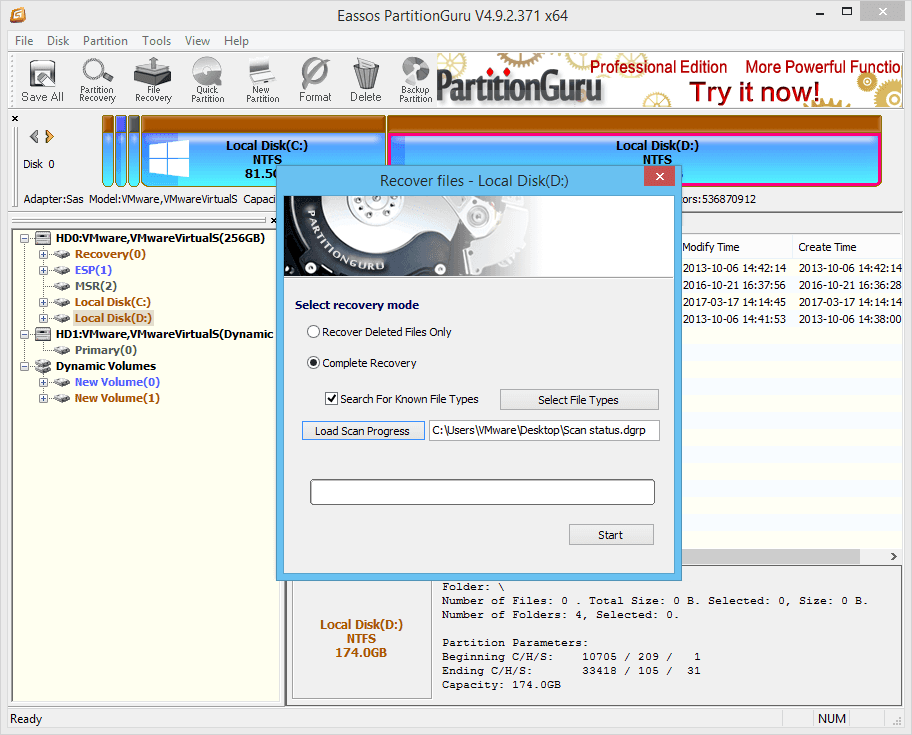Image resolution: width=912 pixels, height=735 pixels.
Task: Select the row modified 2017-03-17 14:14:45
Action: click(791, 302)
